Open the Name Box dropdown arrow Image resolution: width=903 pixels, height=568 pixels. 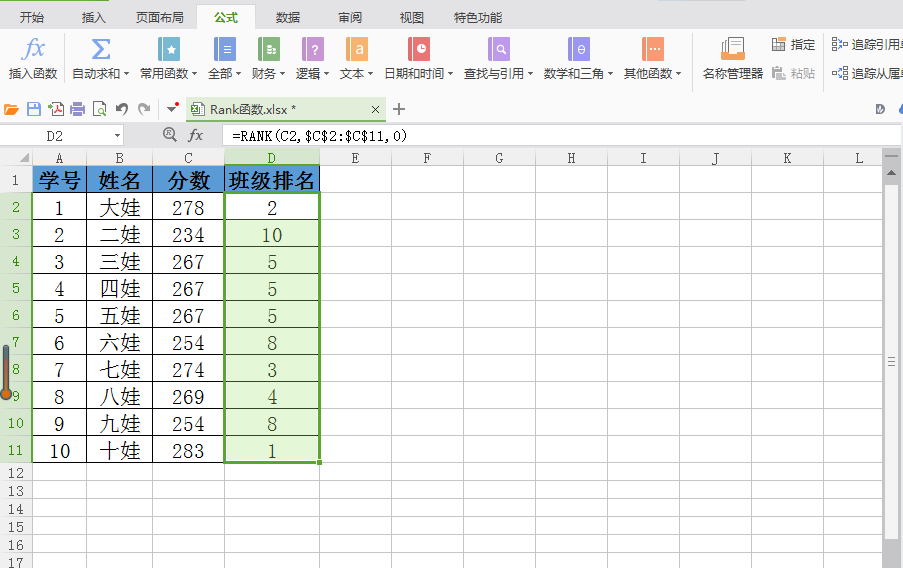point(117,136)
